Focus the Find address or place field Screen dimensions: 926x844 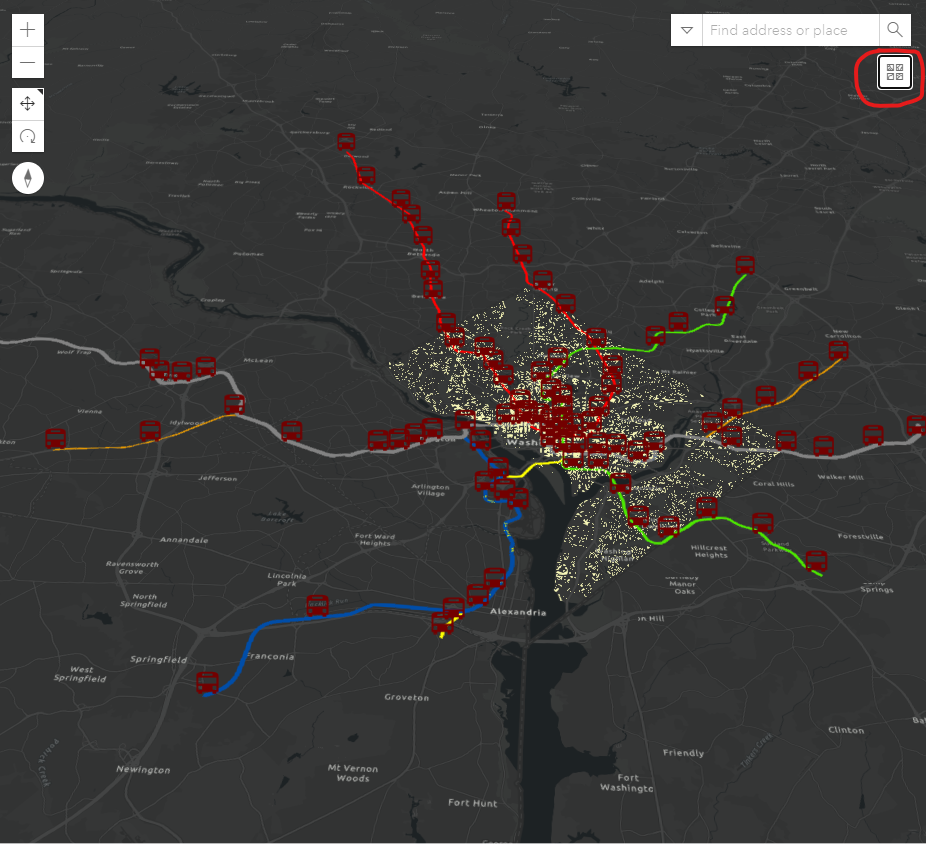790,30
